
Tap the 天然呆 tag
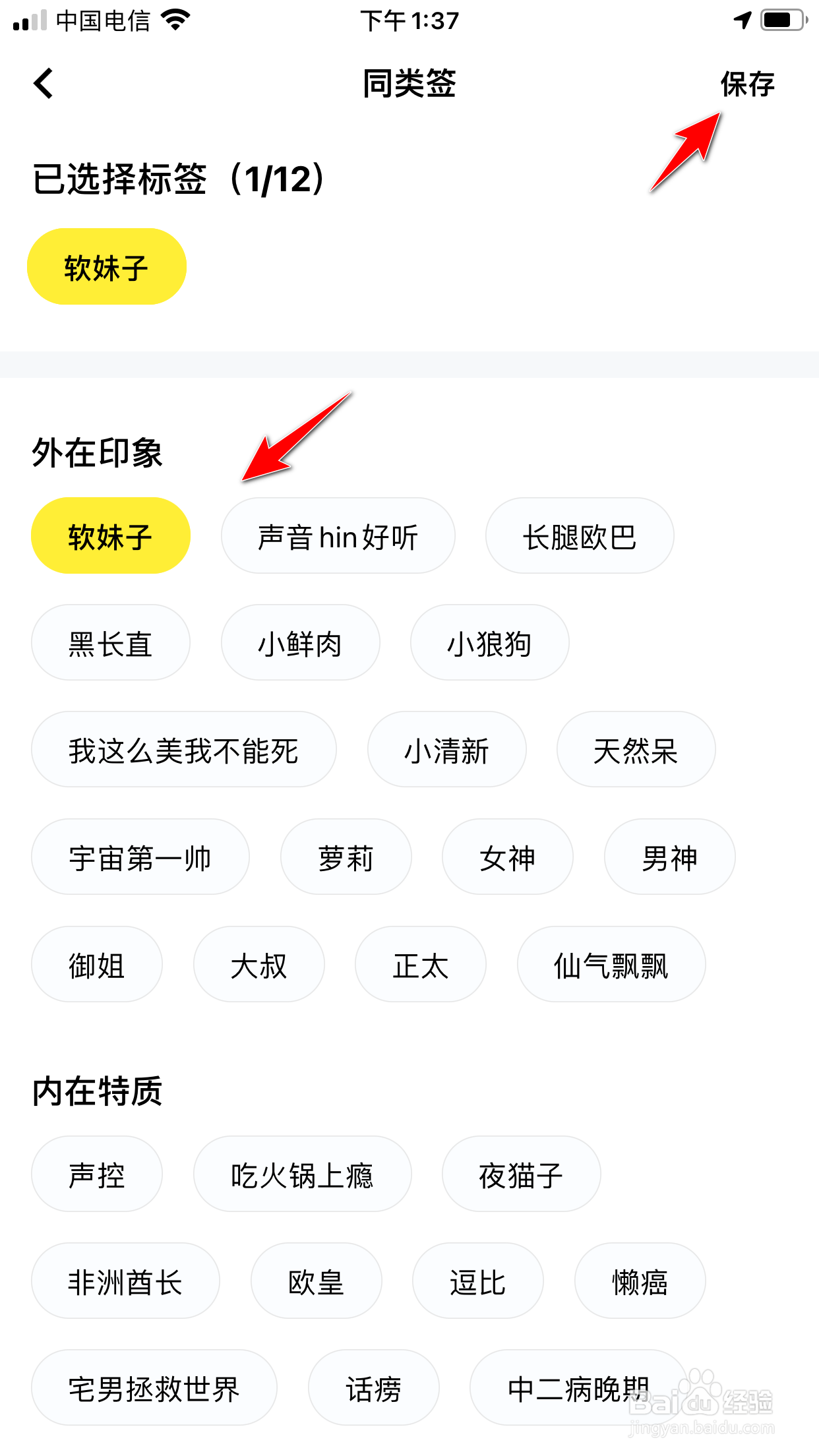(x=636, y=749)
